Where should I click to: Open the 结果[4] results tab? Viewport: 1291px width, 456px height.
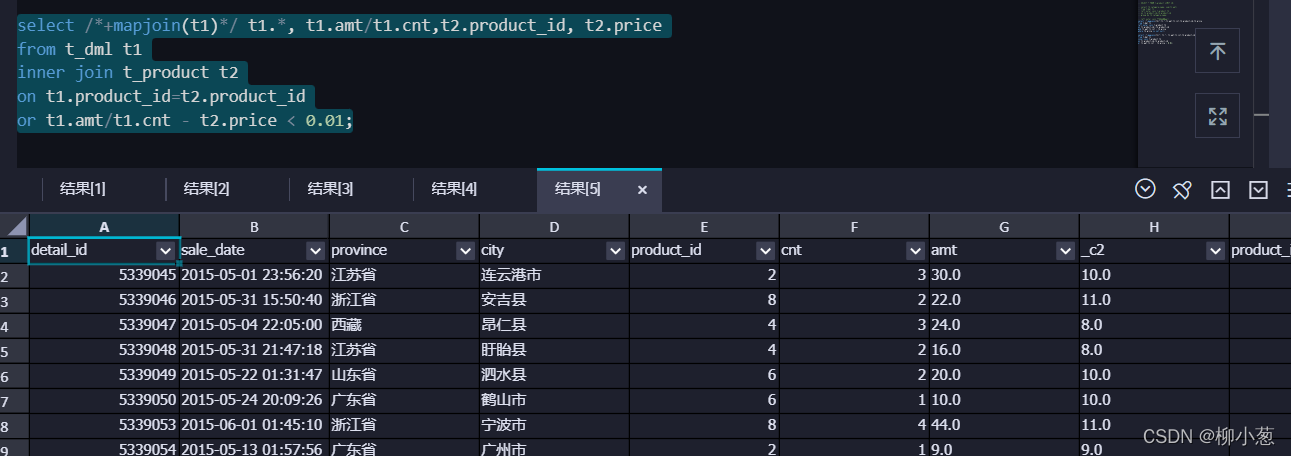454,189
